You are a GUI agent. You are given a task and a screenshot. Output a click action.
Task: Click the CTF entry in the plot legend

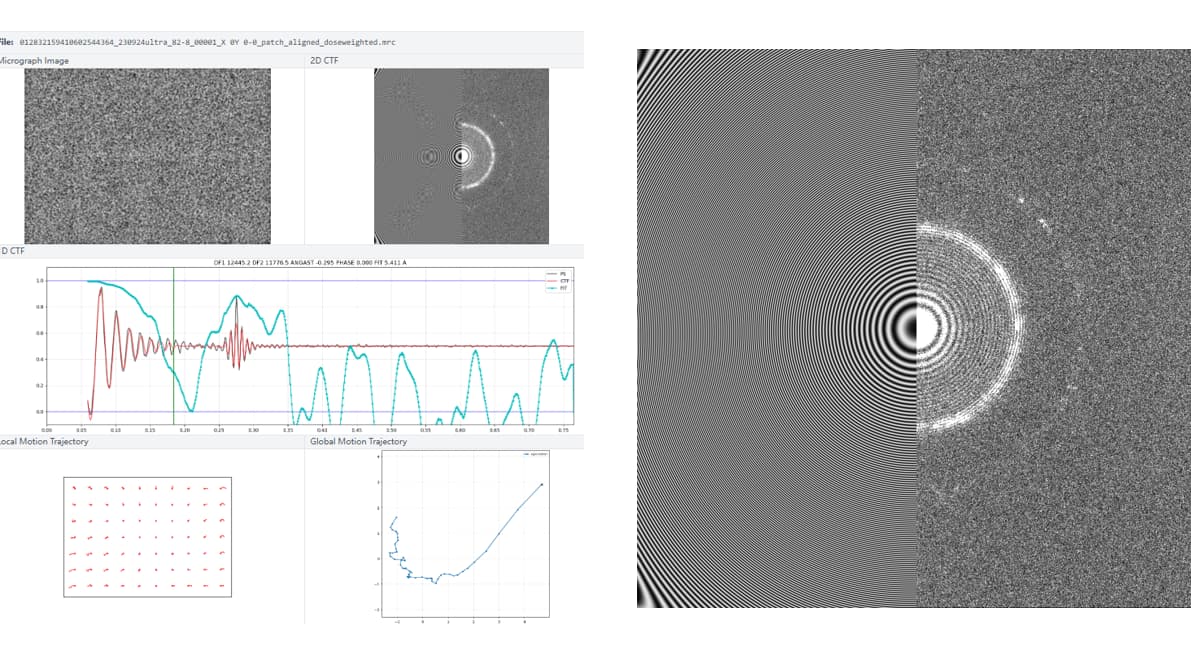(x=558, y=281)
